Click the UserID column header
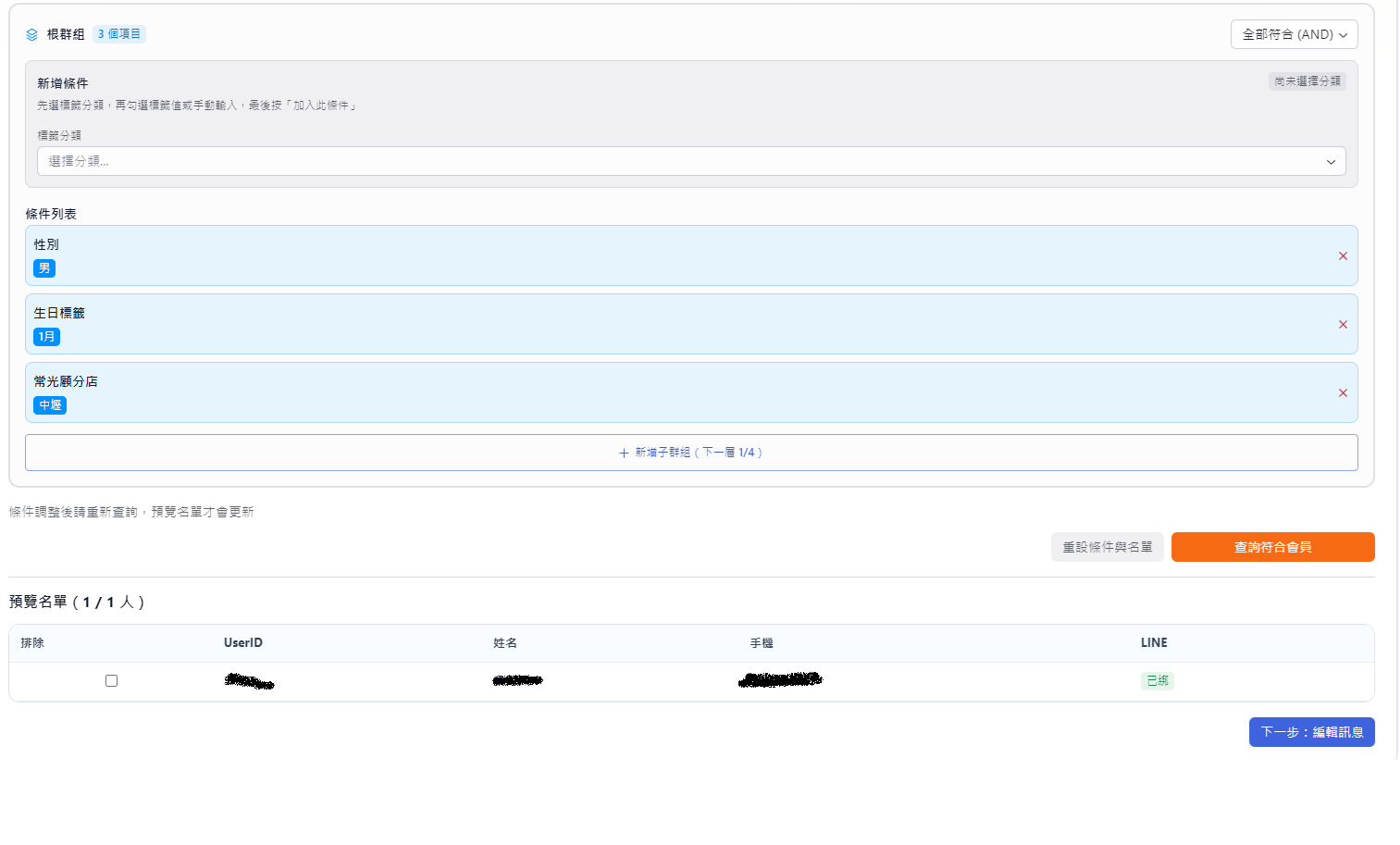1400x845 pixels. 243,643
